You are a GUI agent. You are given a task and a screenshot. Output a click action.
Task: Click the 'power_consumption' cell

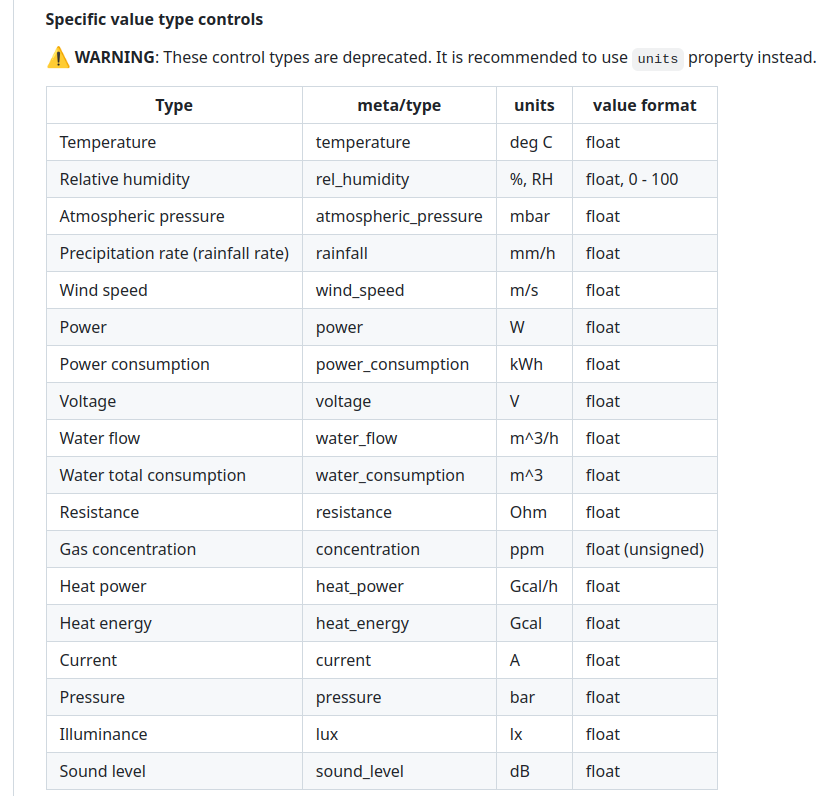(392, 364)
